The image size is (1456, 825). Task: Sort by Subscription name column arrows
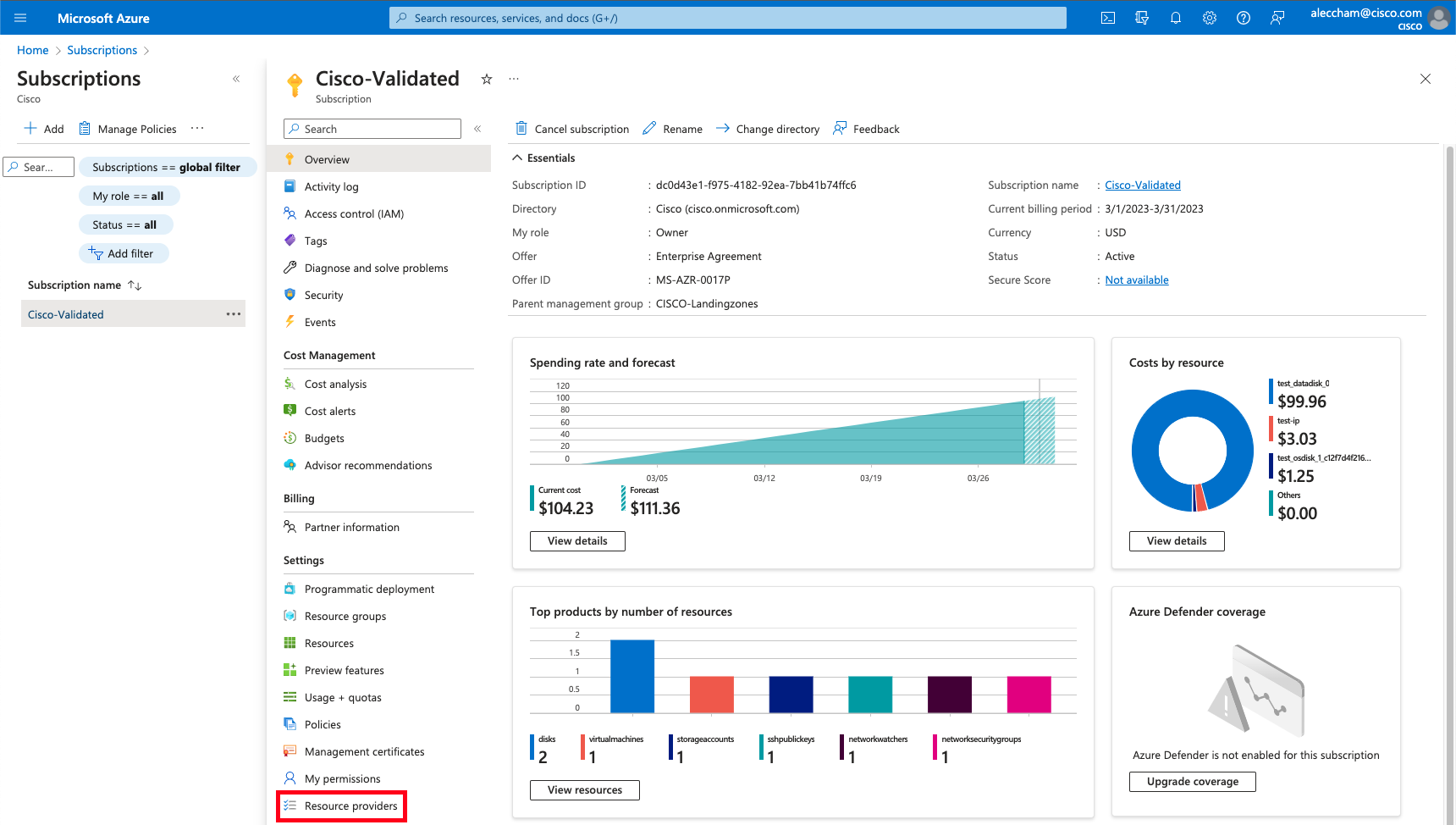click(135, 285)
